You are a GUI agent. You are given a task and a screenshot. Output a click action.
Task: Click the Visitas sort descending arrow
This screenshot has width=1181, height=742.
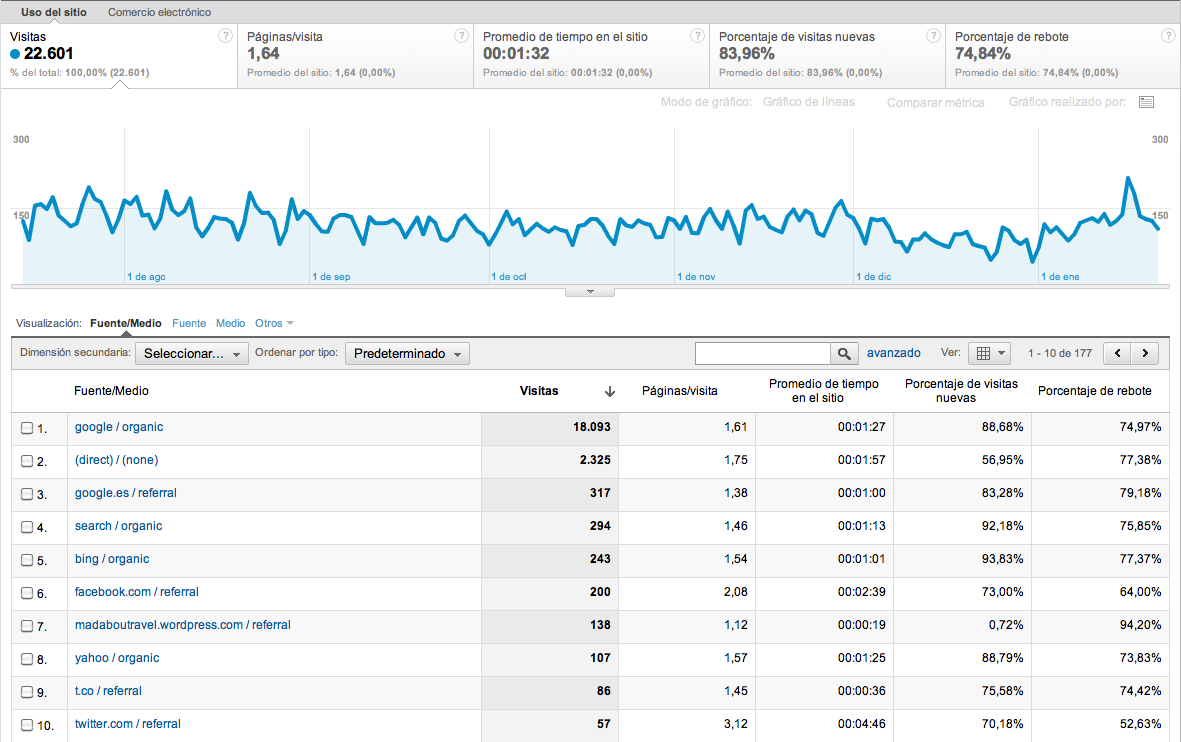(610, 391)
